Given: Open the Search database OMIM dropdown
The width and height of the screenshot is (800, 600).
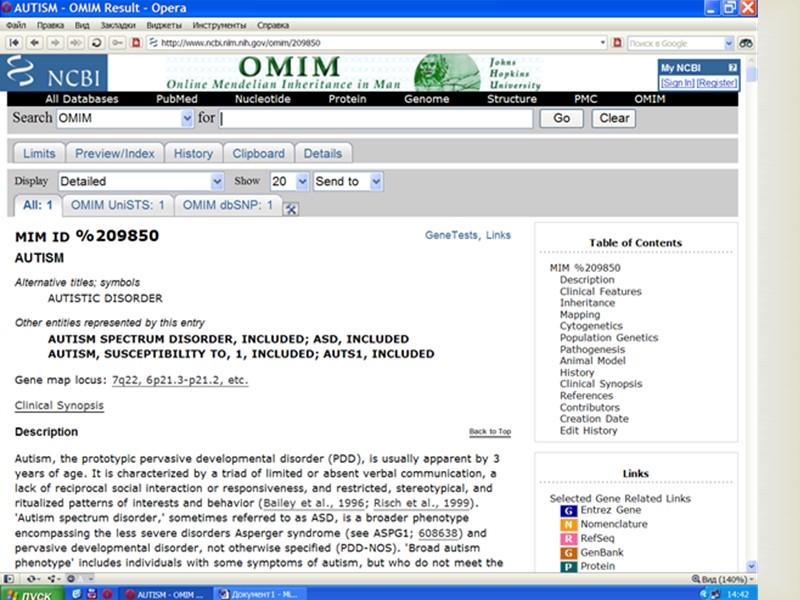Looking at the screenshot, I should pyautogui.click(x=187, y=118).
